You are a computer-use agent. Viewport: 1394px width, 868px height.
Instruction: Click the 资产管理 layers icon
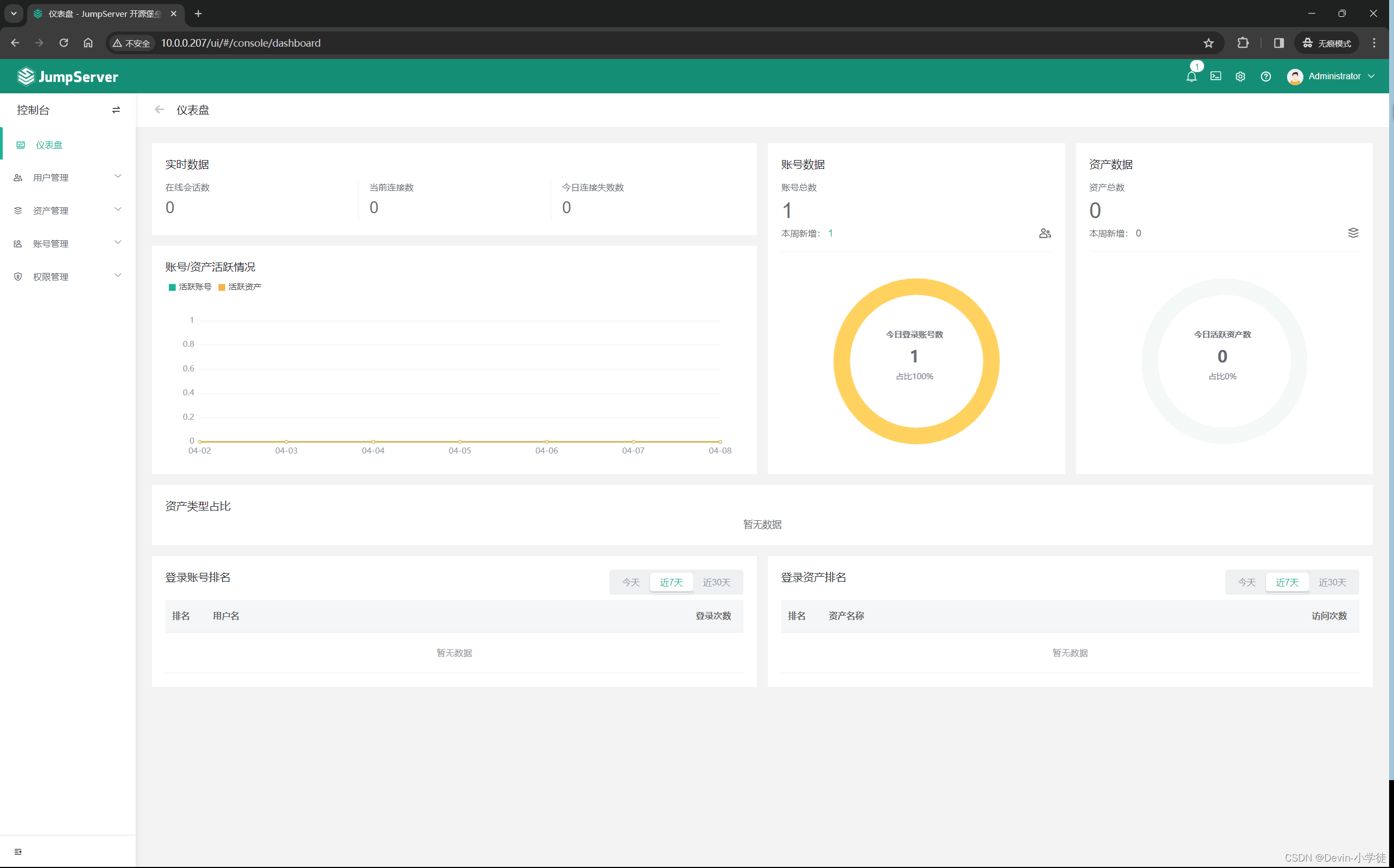tap(18, 210)
